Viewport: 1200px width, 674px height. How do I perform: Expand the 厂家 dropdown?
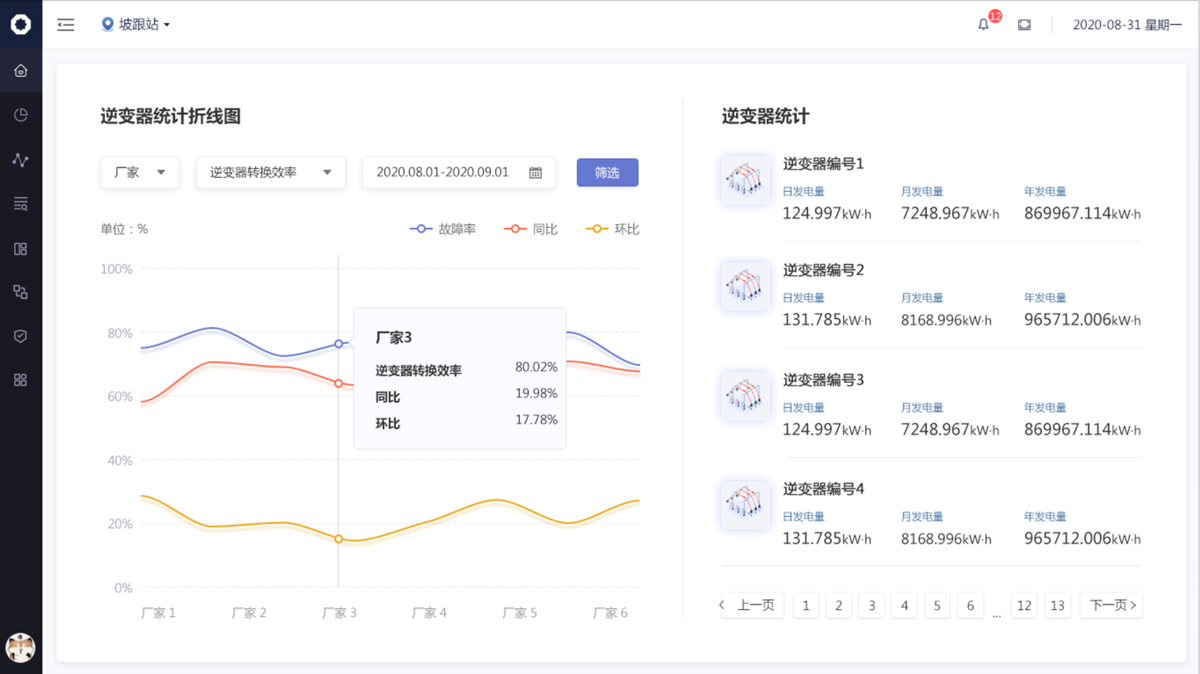pos(140,172)
